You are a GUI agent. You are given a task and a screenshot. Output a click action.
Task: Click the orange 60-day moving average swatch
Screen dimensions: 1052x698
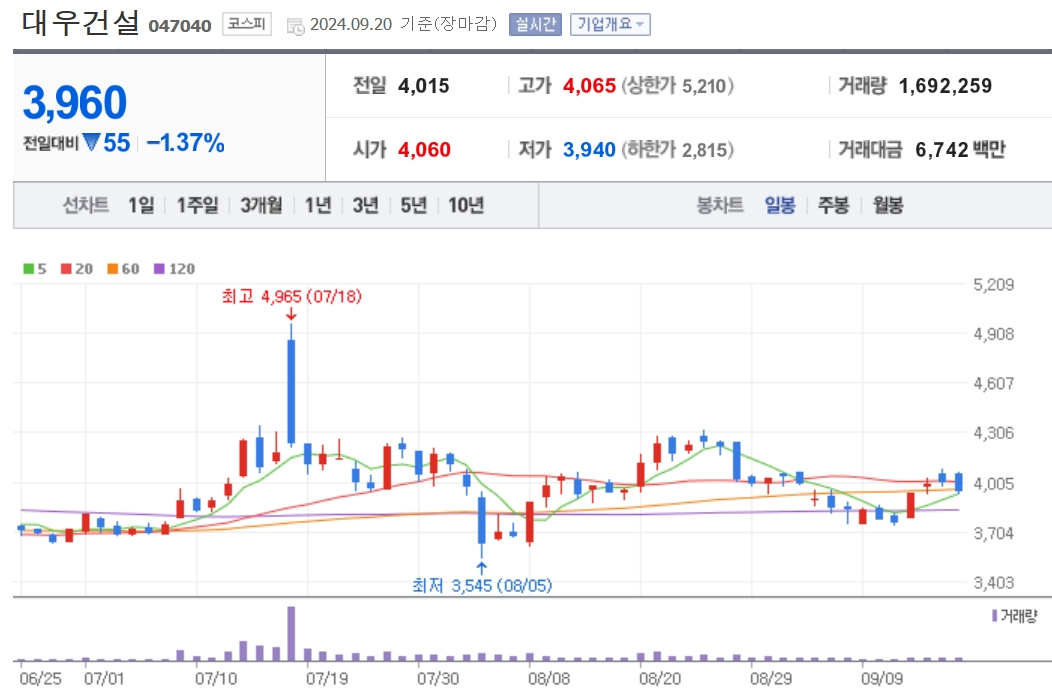pos(112,268)
